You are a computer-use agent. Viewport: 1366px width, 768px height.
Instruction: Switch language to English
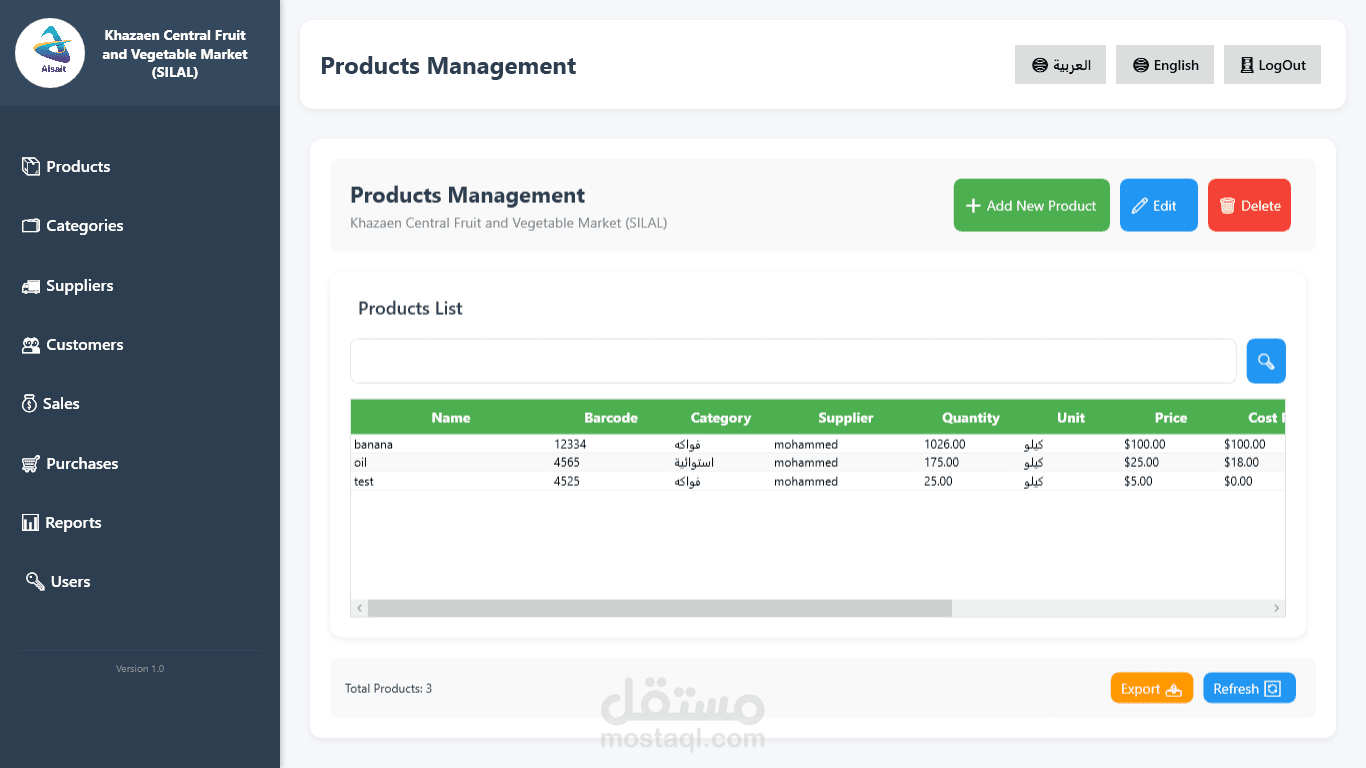coord(1165,65)
